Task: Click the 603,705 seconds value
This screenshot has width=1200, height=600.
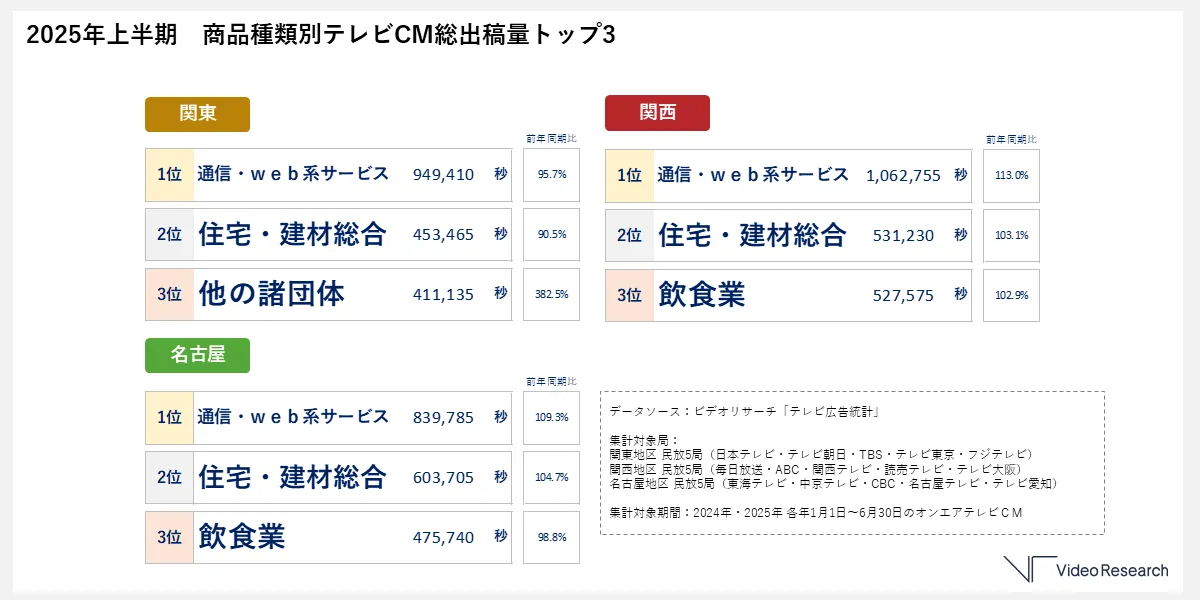Action: point(443,477)
